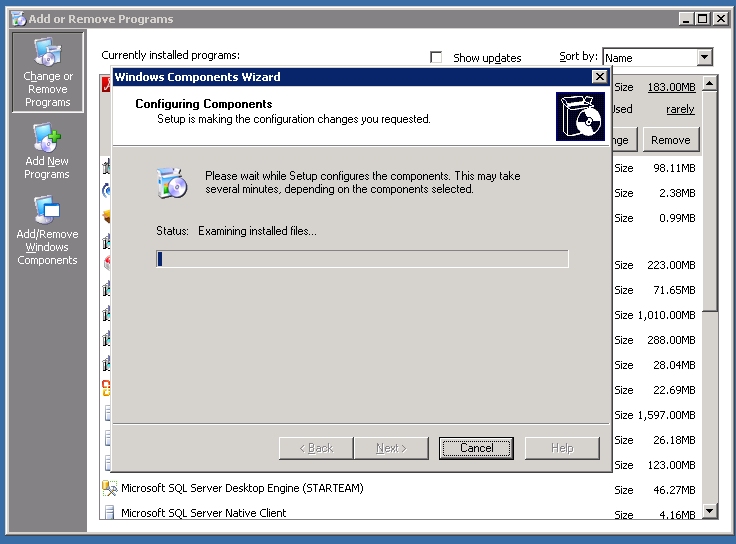Close the Windows Components Wizard dialog
This screenshot has height=544, width=736.
click(x=599, y=77)
